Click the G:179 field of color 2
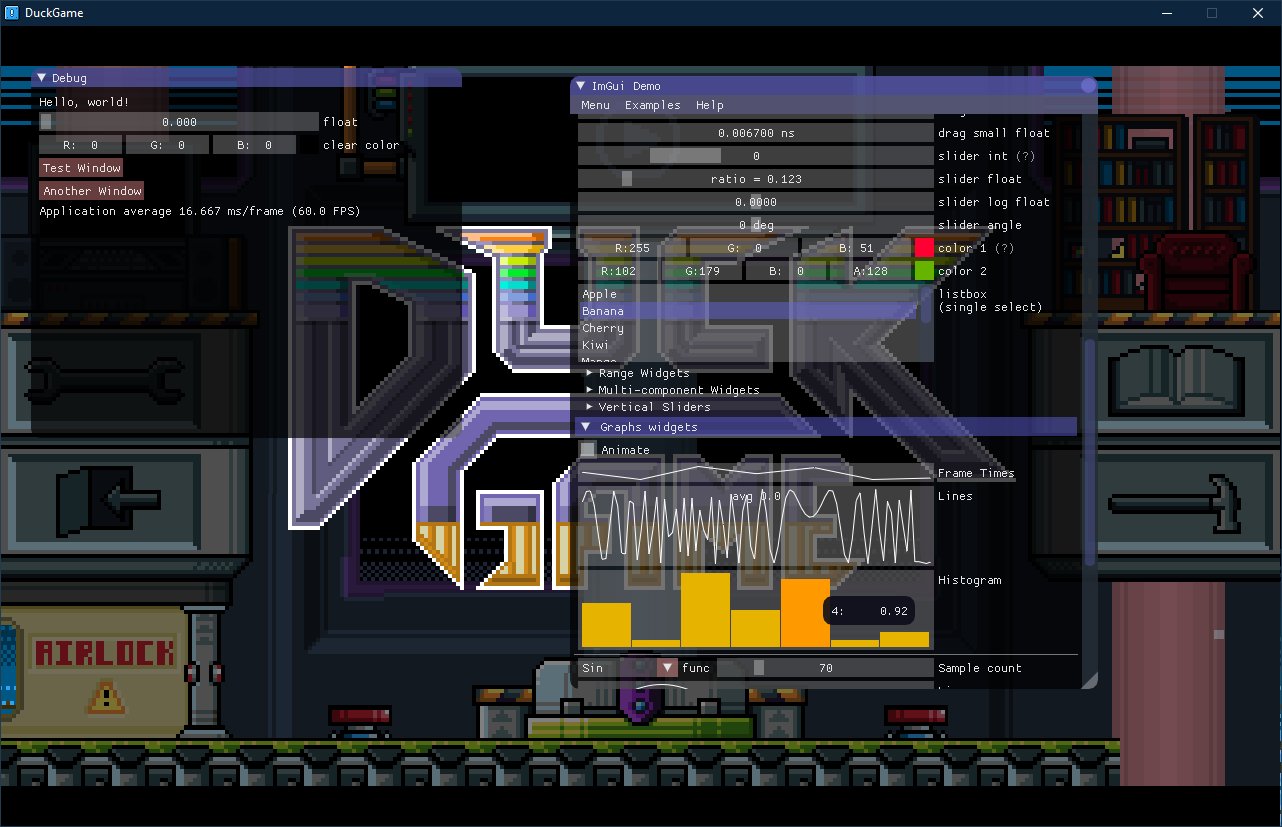This screenshot has width=1282, height=827. (x=703, y=271)
